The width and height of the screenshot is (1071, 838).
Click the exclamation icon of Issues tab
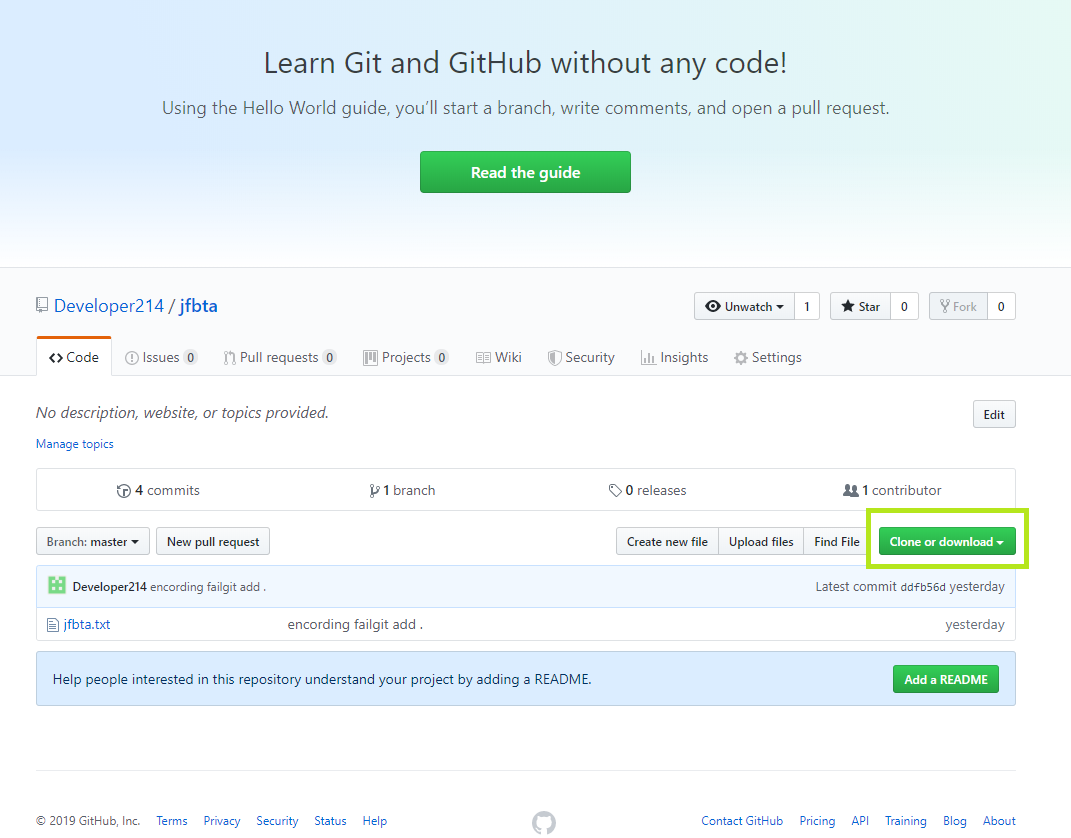[x=132, y=358]
